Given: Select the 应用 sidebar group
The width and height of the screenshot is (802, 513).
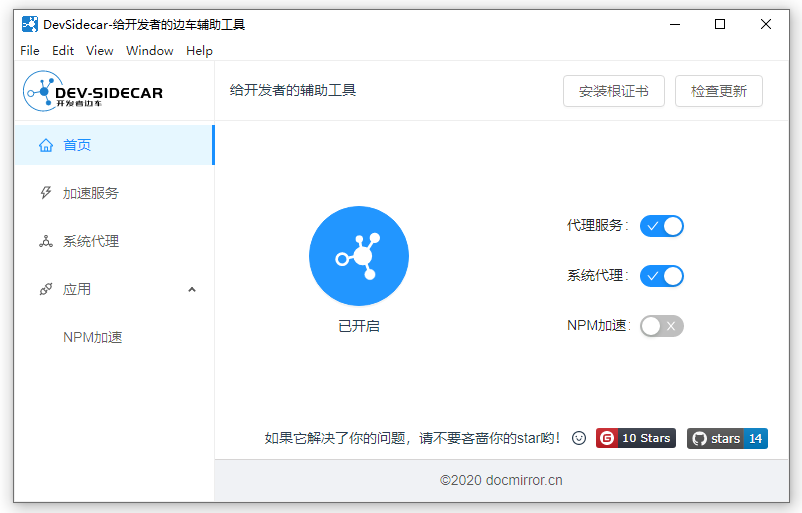Looking at the screenshot, I should pyautogui.click(x=115, y=289).
